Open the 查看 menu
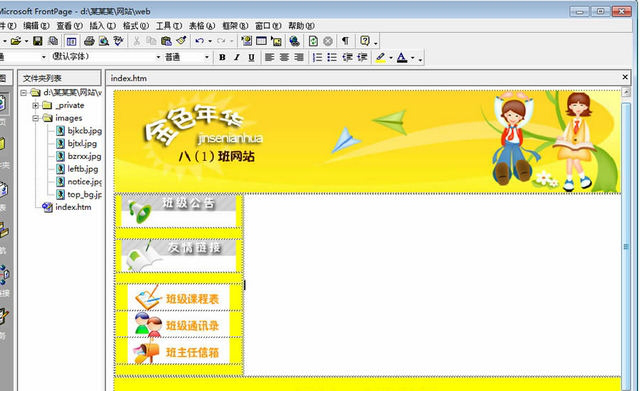 click(69, 26)
